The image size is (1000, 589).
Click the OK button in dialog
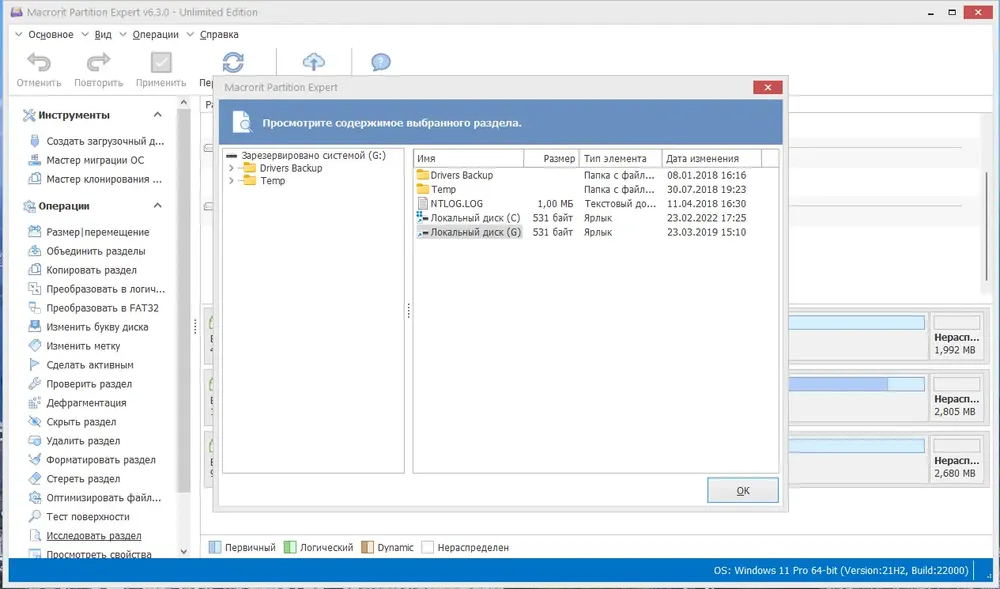point(743,490)
